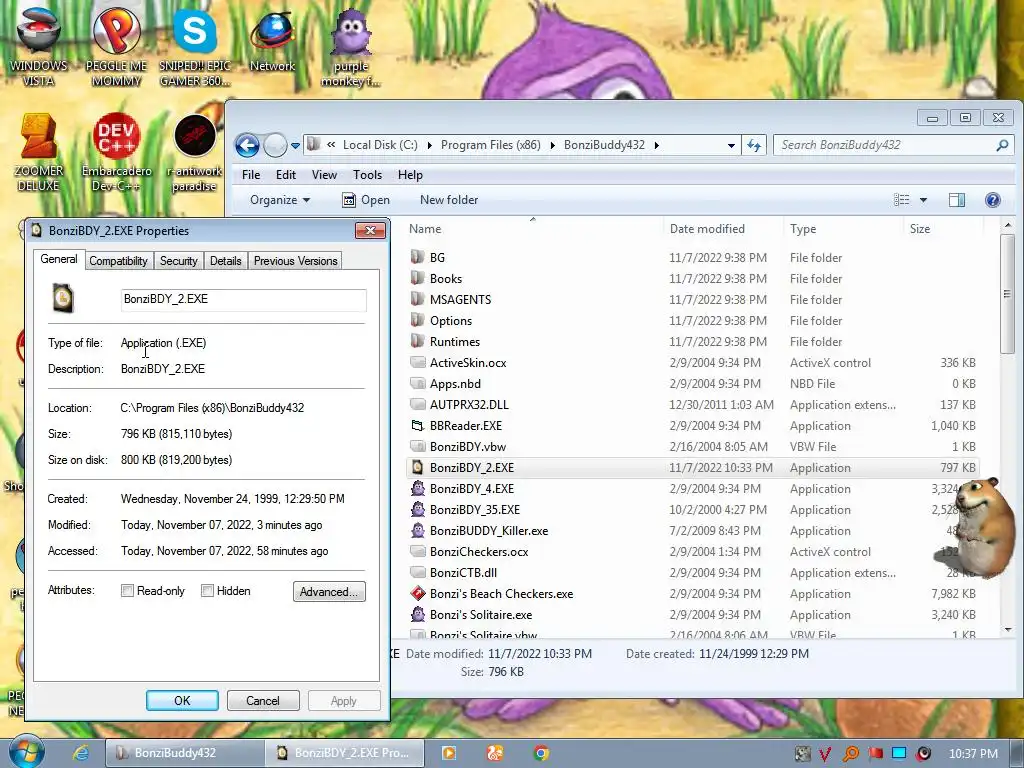Select the ZOOMER DELUXE desktop icon
The width and height of the screenshot is (1024, 768).
(38, 153)
